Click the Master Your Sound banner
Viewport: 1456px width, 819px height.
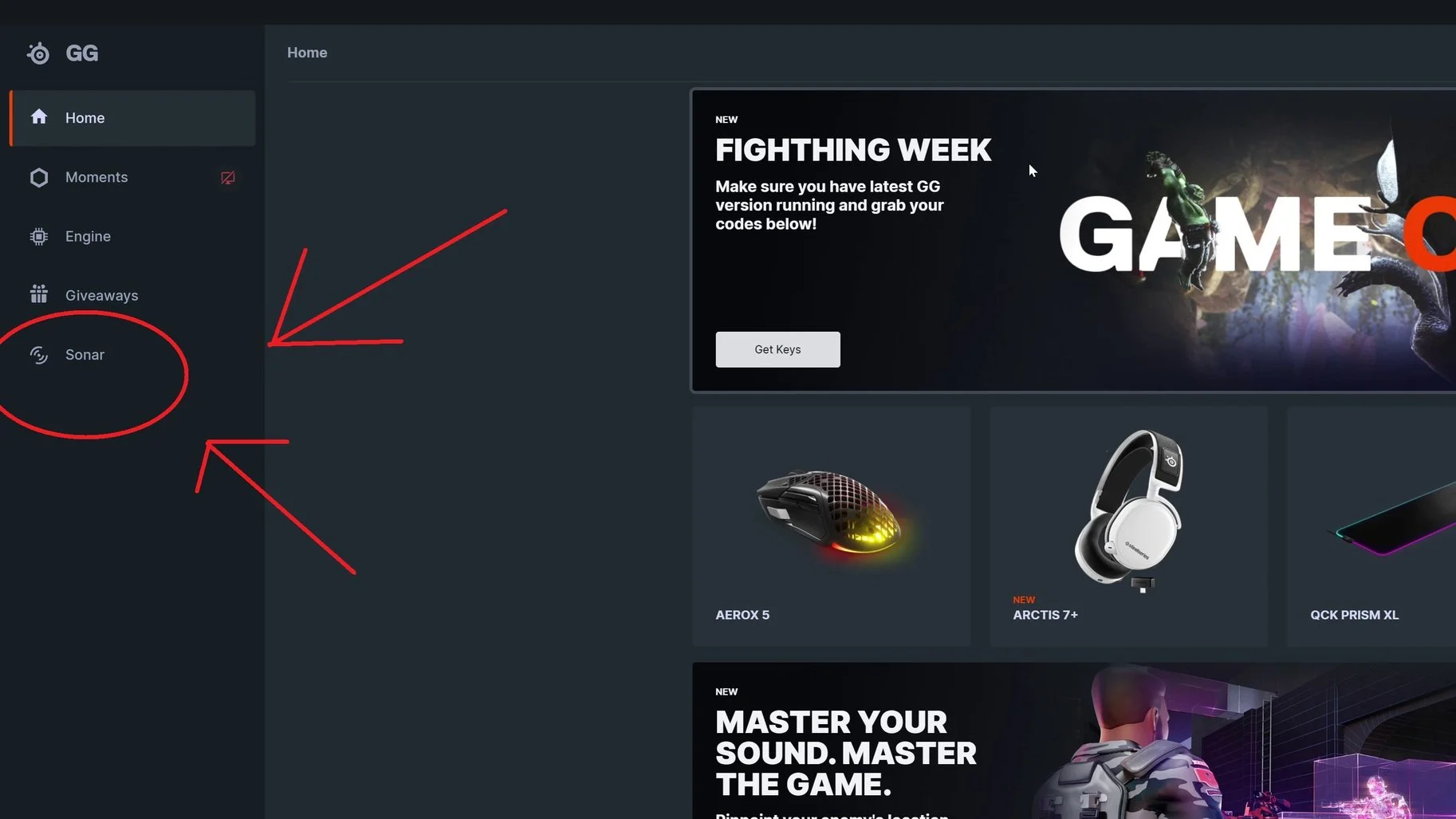click(1073, 741)
